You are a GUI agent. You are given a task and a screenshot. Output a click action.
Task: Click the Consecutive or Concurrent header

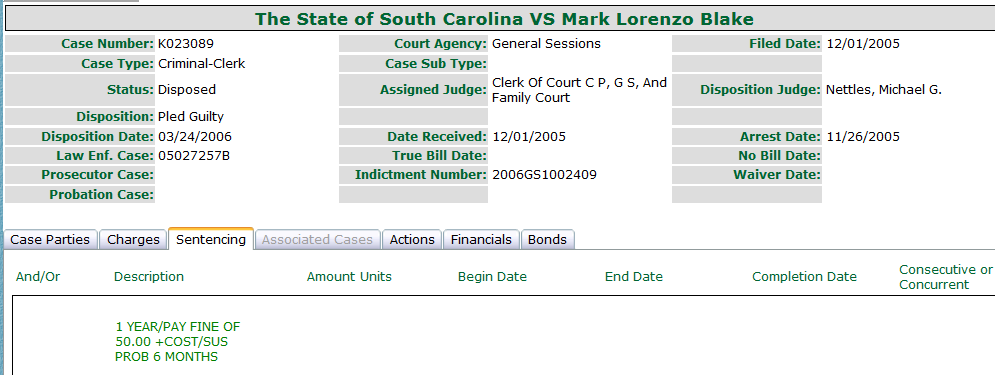click(x=946, y=277)
